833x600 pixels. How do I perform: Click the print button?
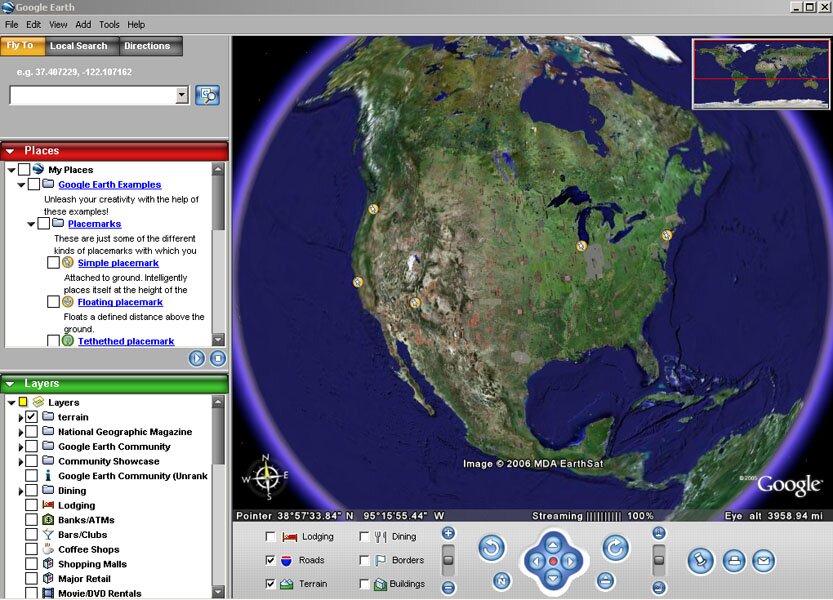pyautogui.click(x=734, y=561)
